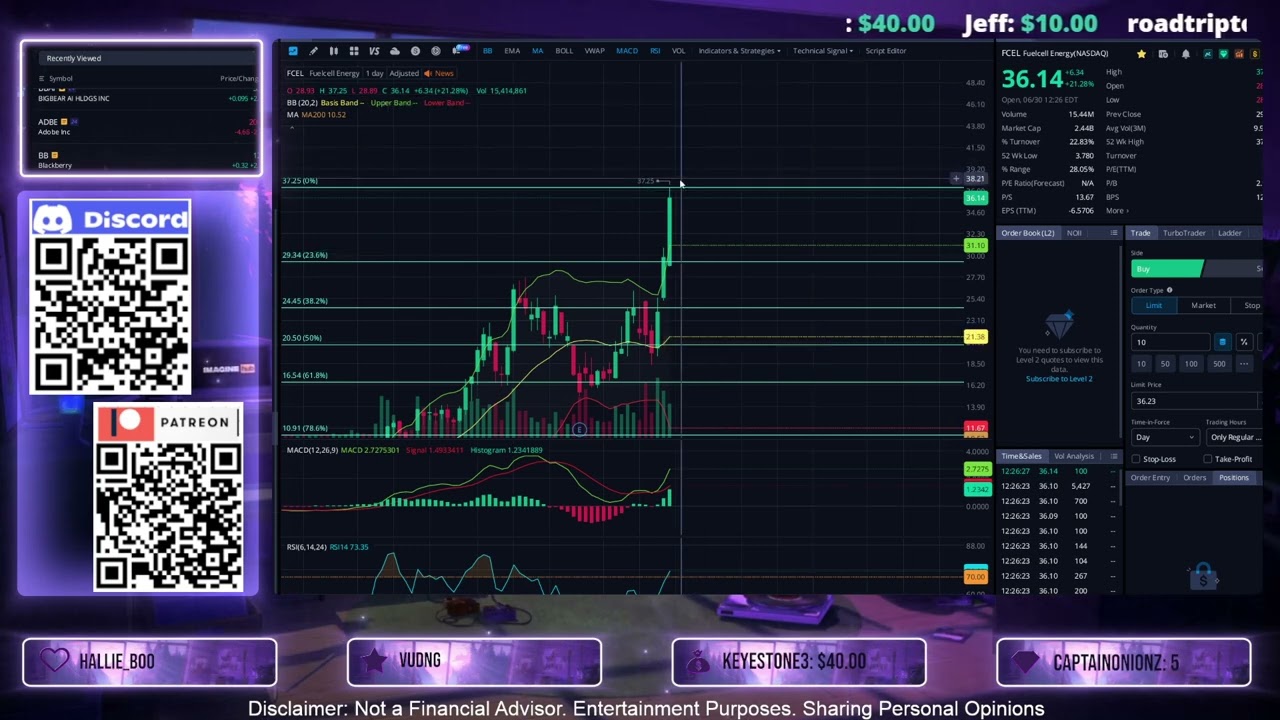Toggle the RSI indicator

(x=655, y=51)
